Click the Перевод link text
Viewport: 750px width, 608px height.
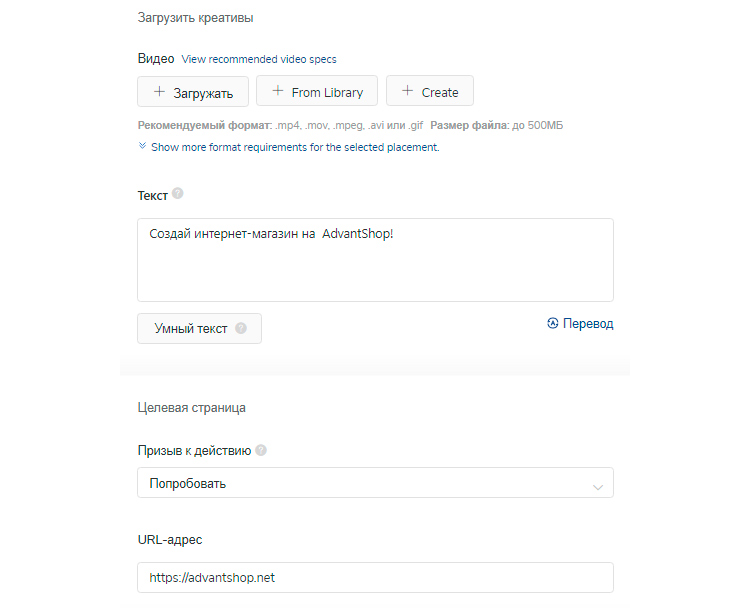pyautogui.click(x=588, y=324)
